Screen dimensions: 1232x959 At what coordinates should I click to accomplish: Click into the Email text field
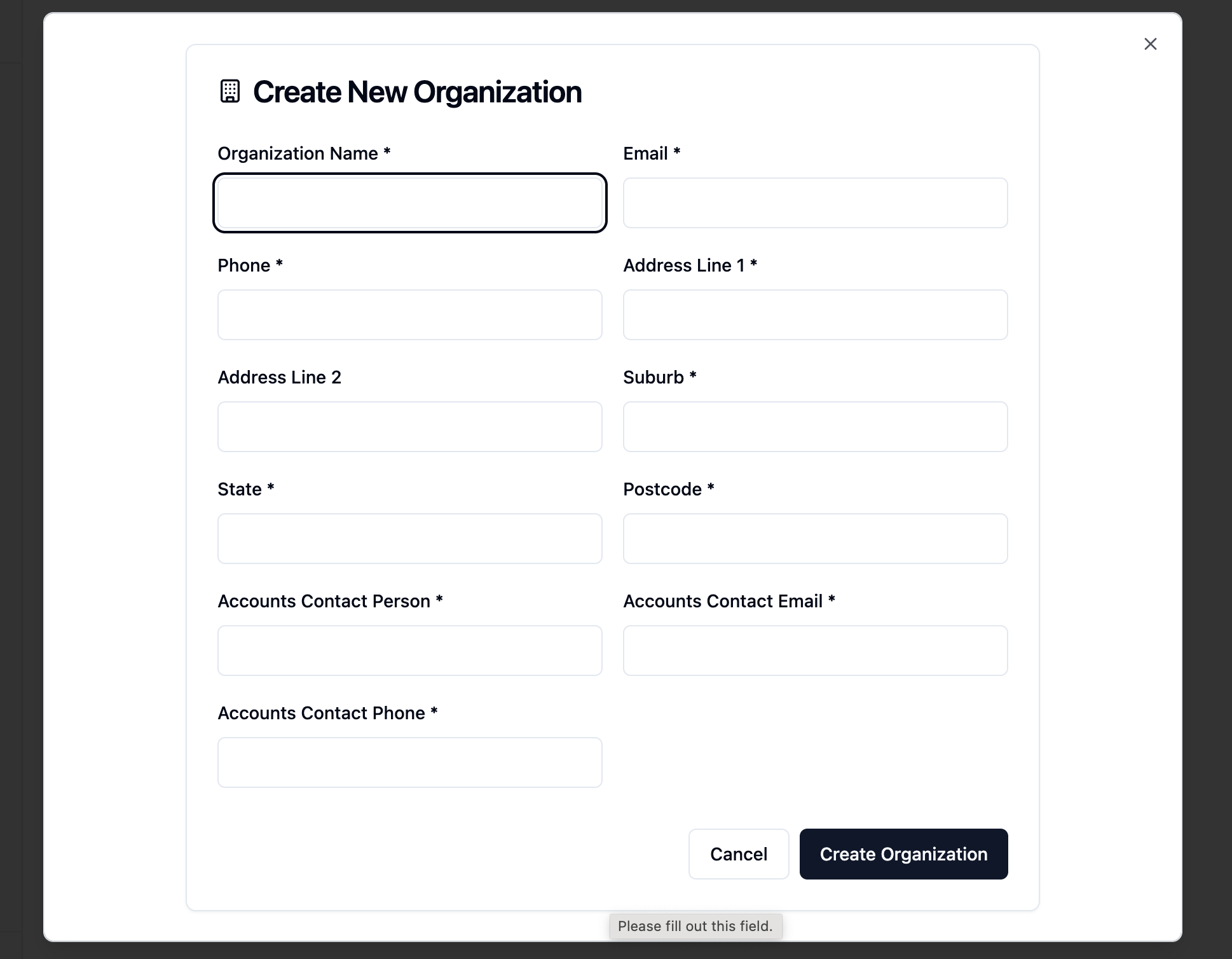point(815,203)
